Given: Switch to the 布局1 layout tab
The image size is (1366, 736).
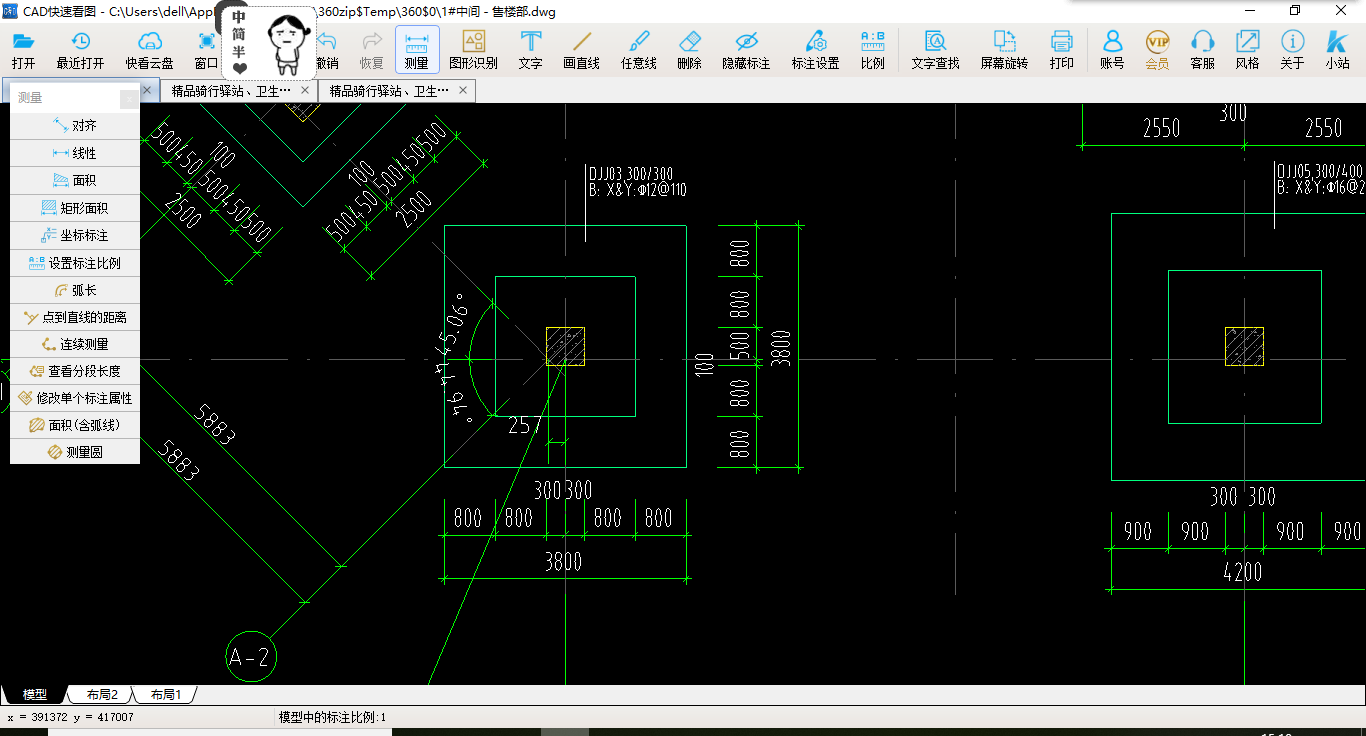Looking at the screenshot, I should tap(165, 694).
